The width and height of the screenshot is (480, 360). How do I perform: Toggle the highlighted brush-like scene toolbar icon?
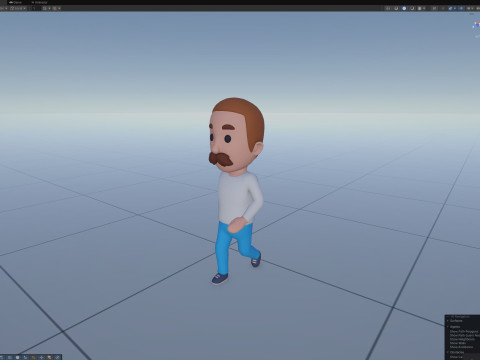point(450,8)
